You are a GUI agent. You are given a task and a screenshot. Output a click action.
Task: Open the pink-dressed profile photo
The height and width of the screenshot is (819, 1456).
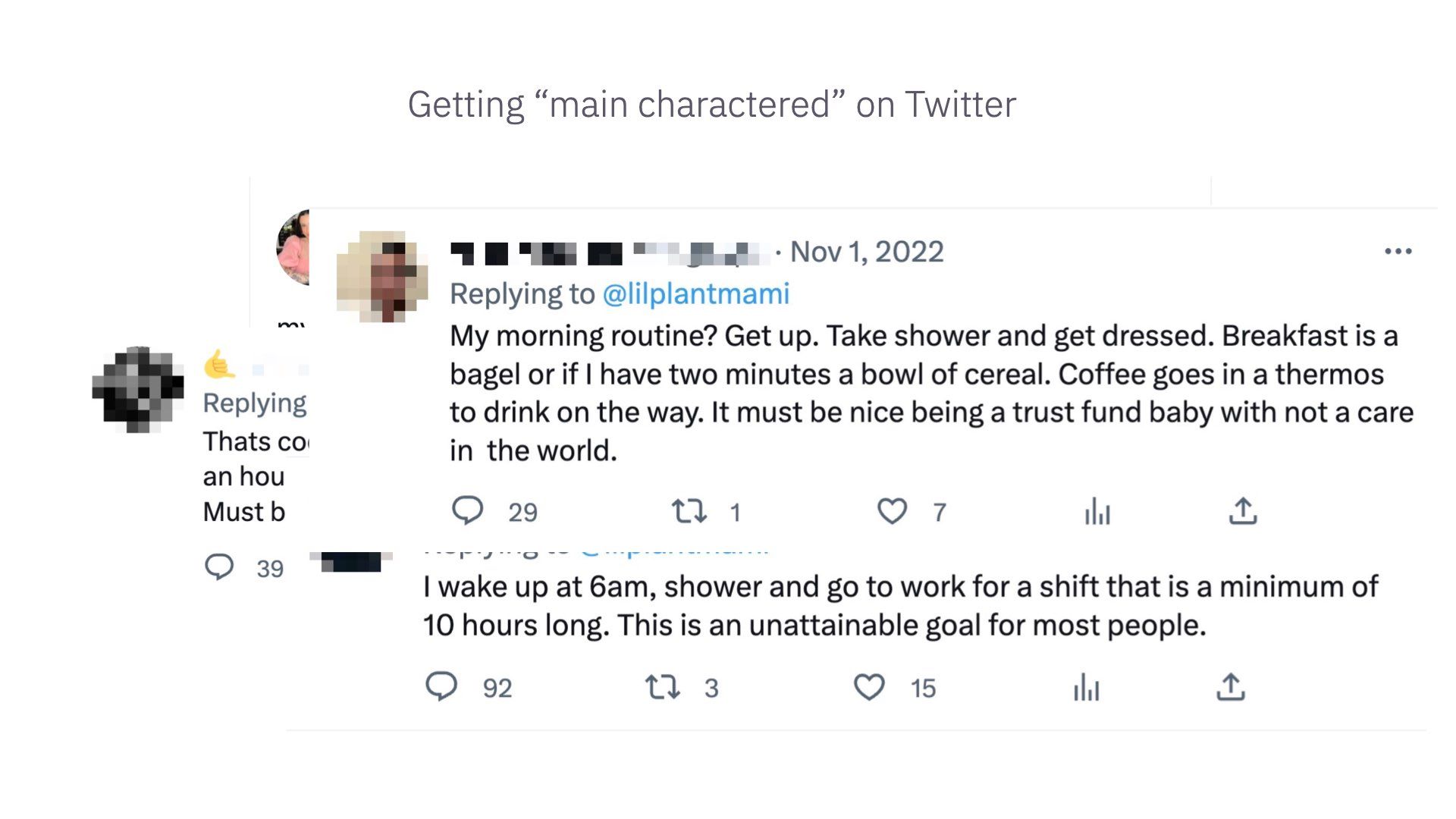(x=293, y=247)
